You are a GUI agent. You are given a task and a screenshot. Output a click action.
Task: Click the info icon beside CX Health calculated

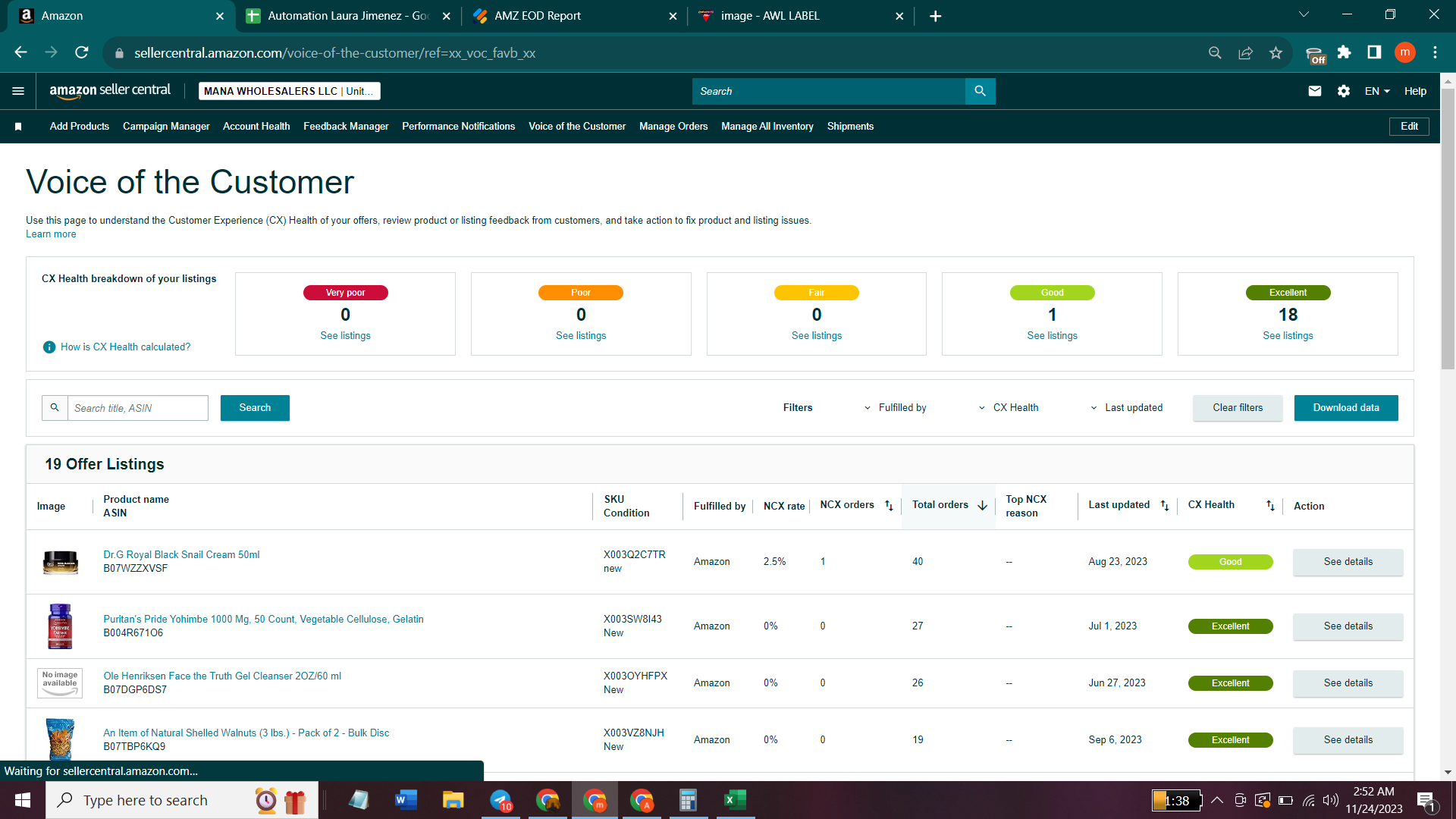coord(49,347)
